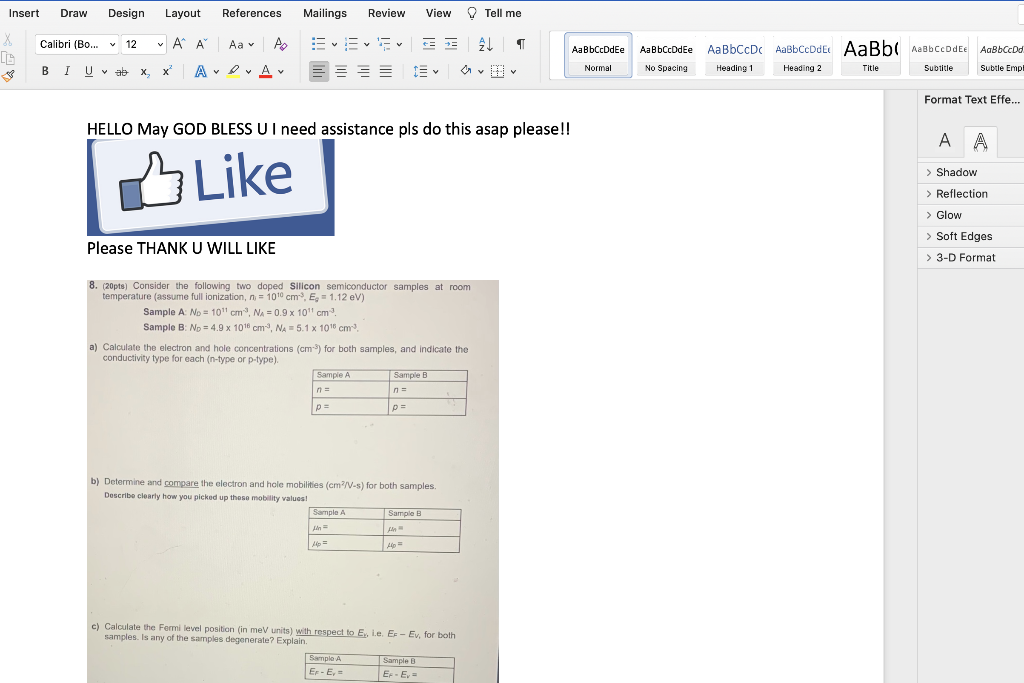This screenshot has height=683, width=1024.
Task: Toggle the Show Paragraph Marks icon
Action: (521, 44)
